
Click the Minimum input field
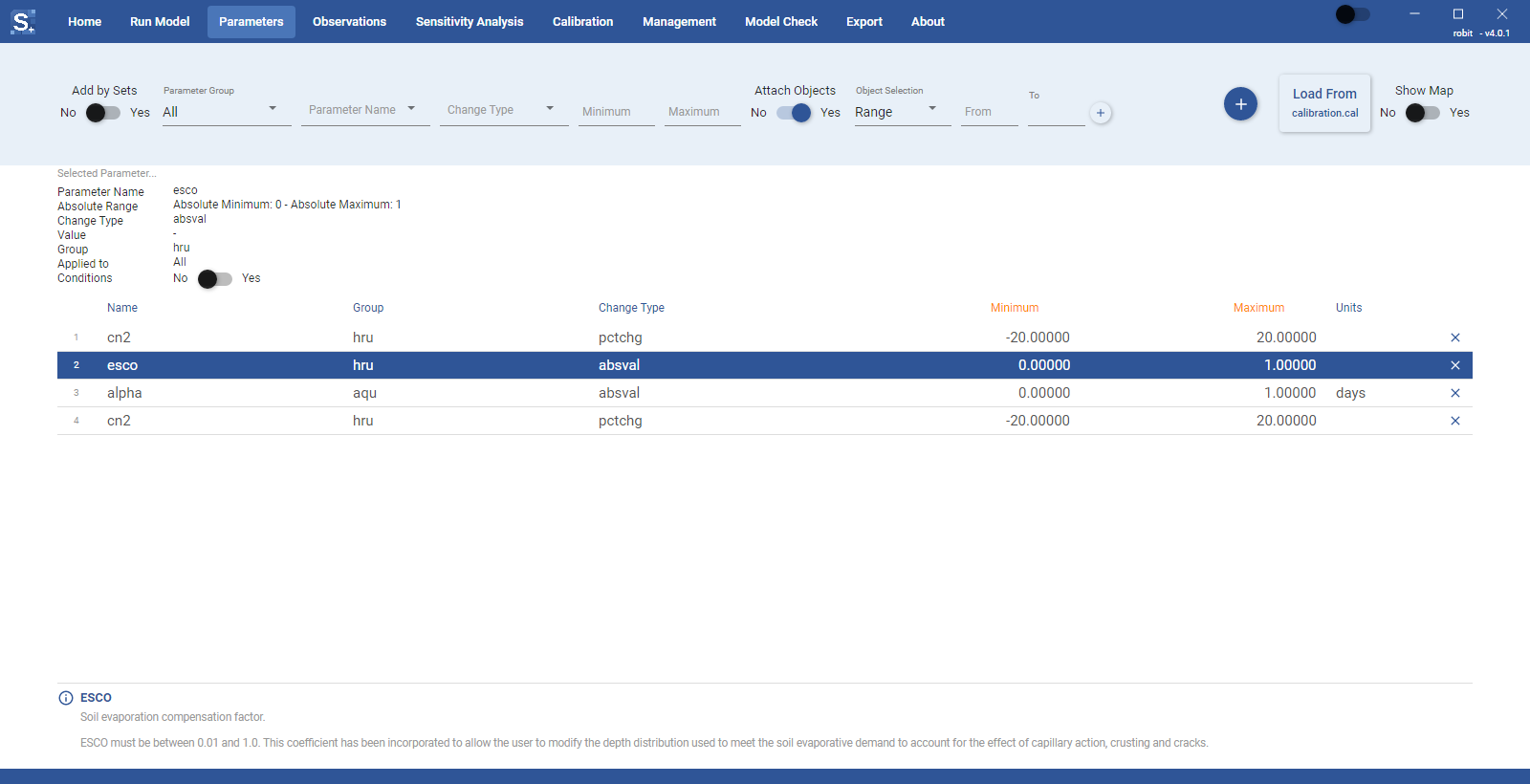click(617, 112)
